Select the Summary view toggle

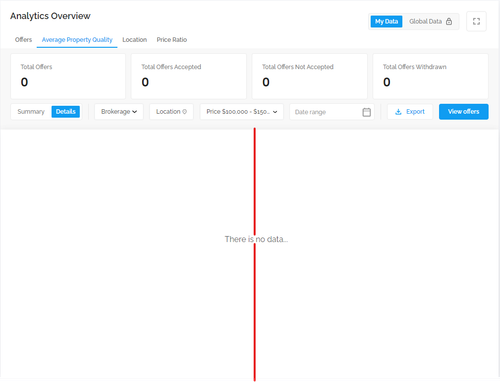(31, 112)
